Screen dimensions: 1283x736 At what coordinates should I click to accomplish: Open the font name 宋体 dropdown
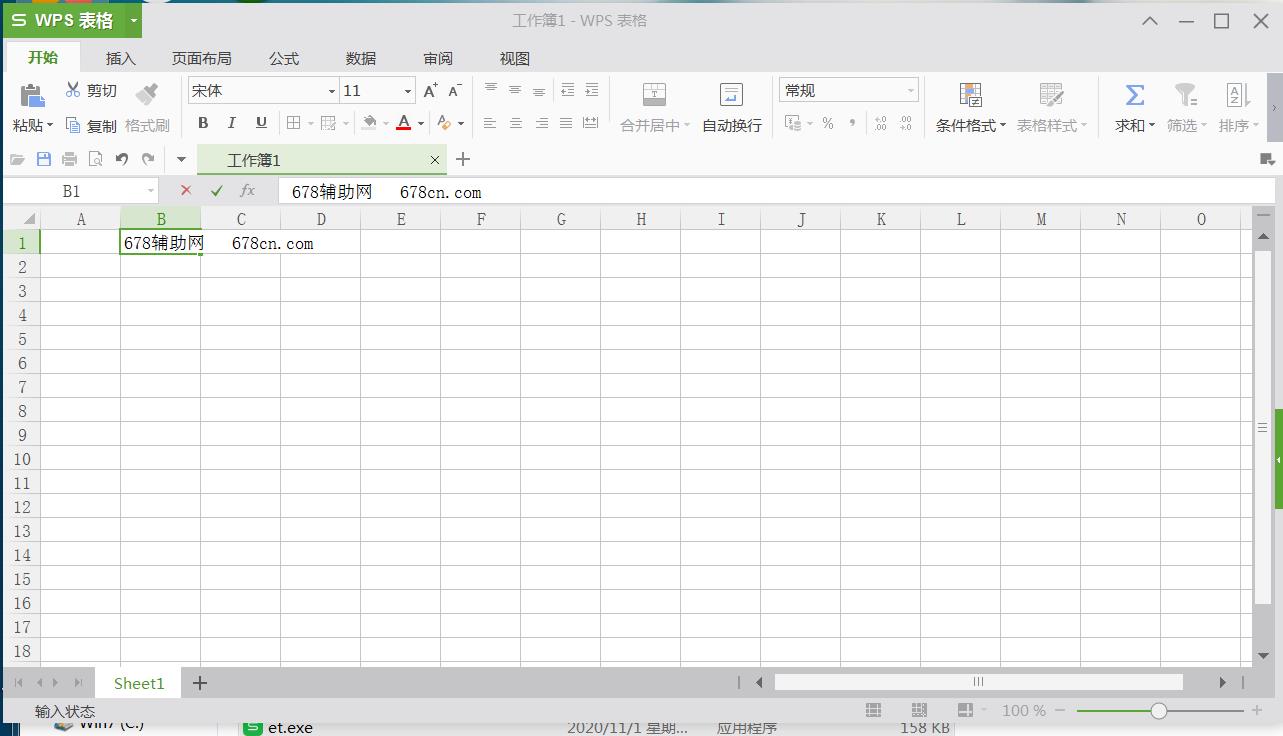pyautogui.click(x=332, y=91)
